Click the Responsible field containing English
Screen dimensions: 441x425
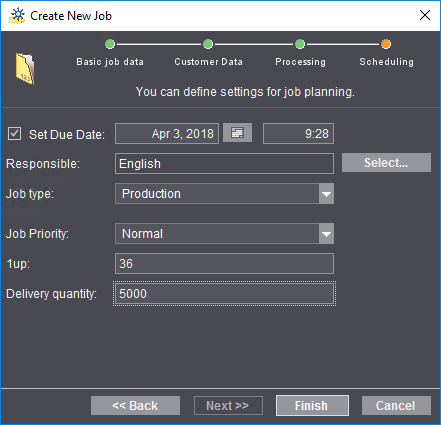coord(224,164)
